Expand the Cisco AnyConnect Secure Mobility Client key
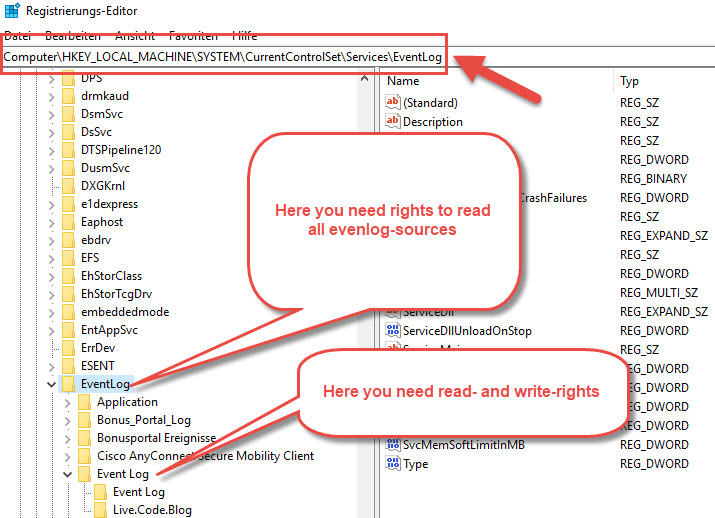Image resolution: width=715 pixels, height=518 pixels. [x=67, y=456]
